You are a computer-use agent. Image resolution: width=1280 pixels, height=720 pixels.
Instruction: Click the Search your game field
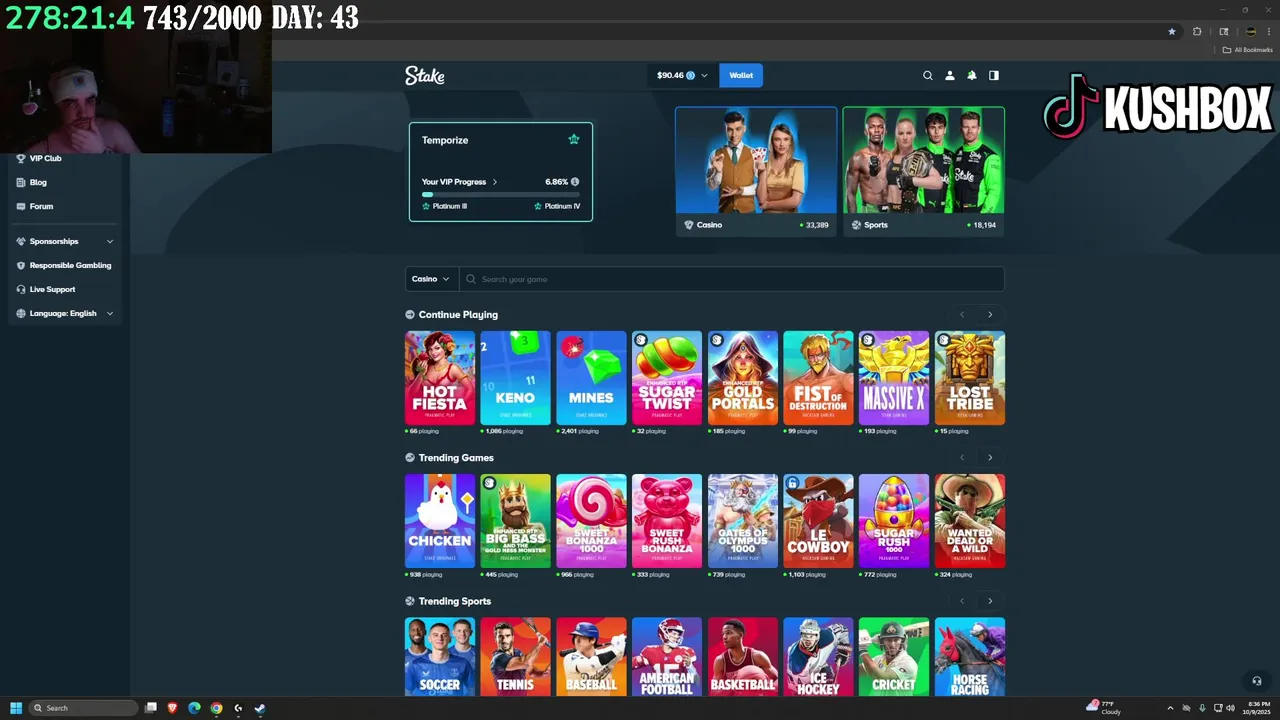[732, 279]
